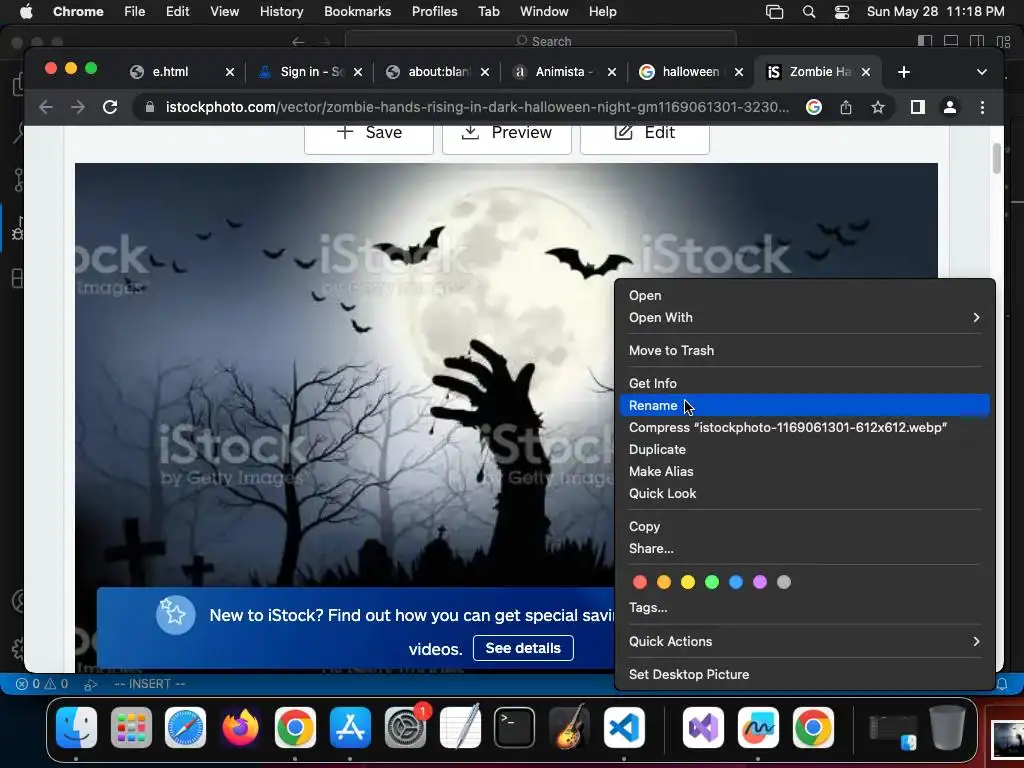Viewport: 1024px width, 768px height.
Task: Launch Safari from the Dock
Action: click(x=185, y=727)
